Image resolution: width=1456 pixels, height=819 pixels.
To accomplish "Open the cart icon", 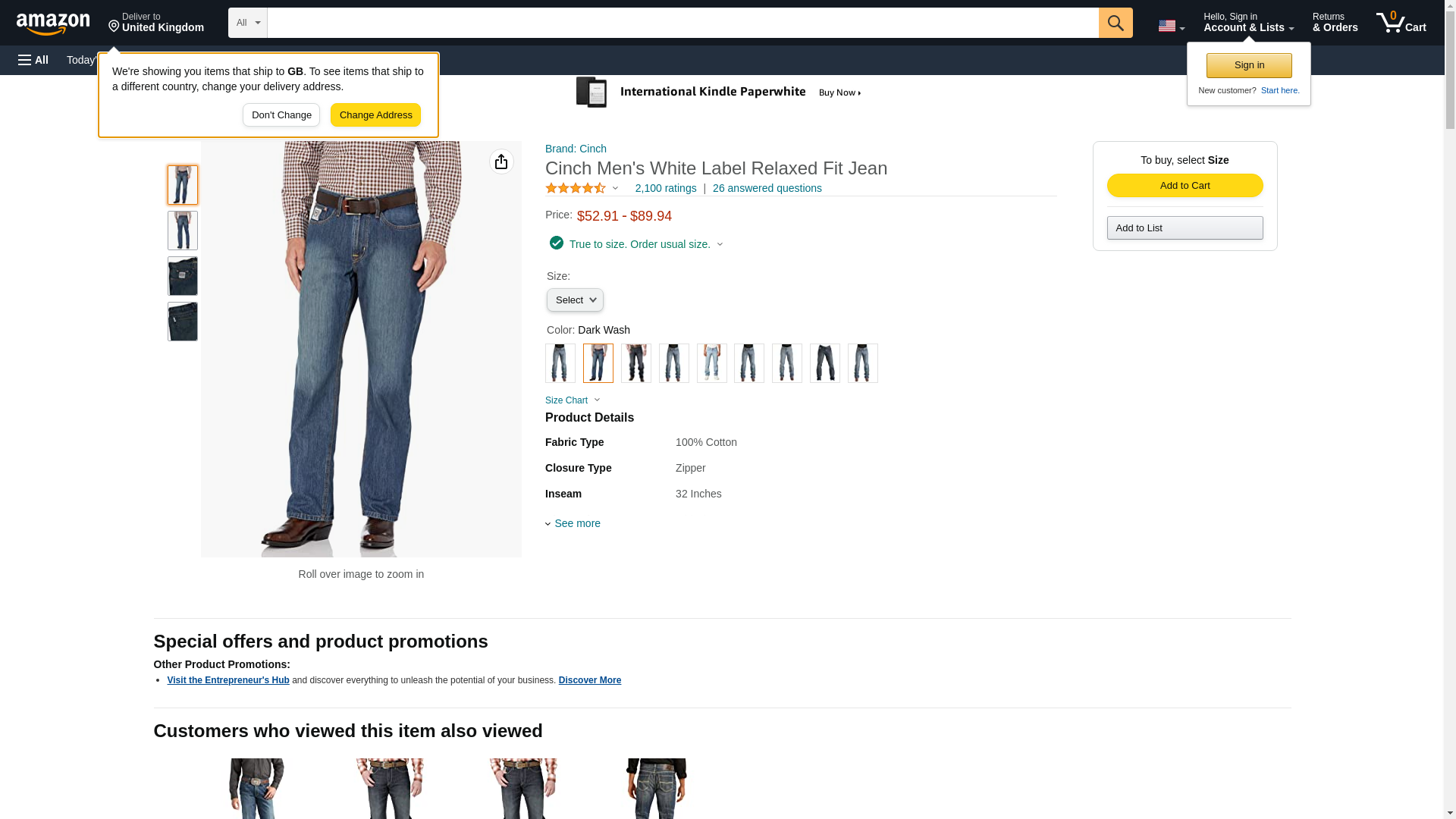I will coord(1401,23).
